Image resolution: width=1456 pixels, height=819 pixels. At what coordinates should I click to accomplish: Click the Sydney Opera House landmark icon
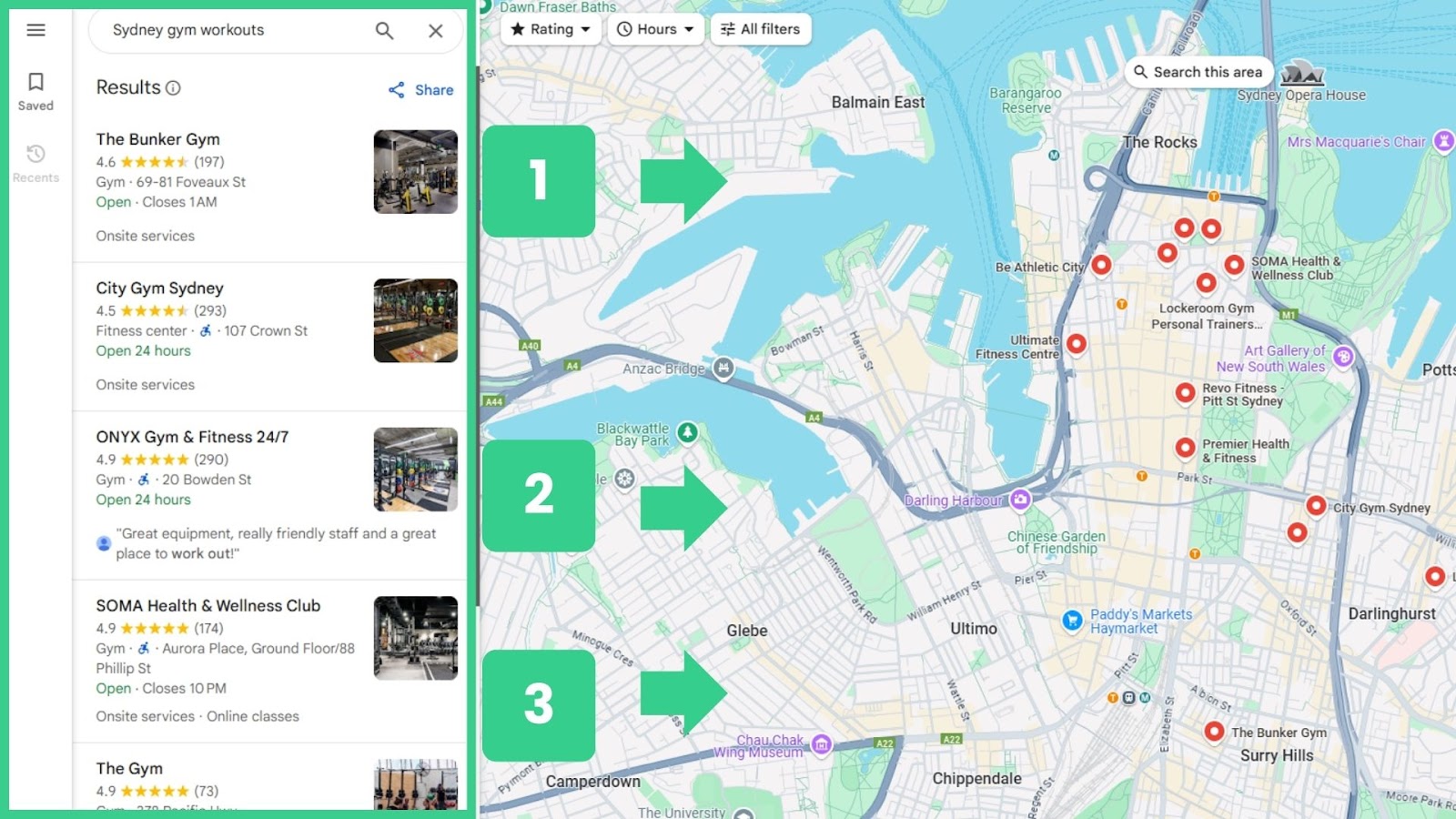(1302, 74)
